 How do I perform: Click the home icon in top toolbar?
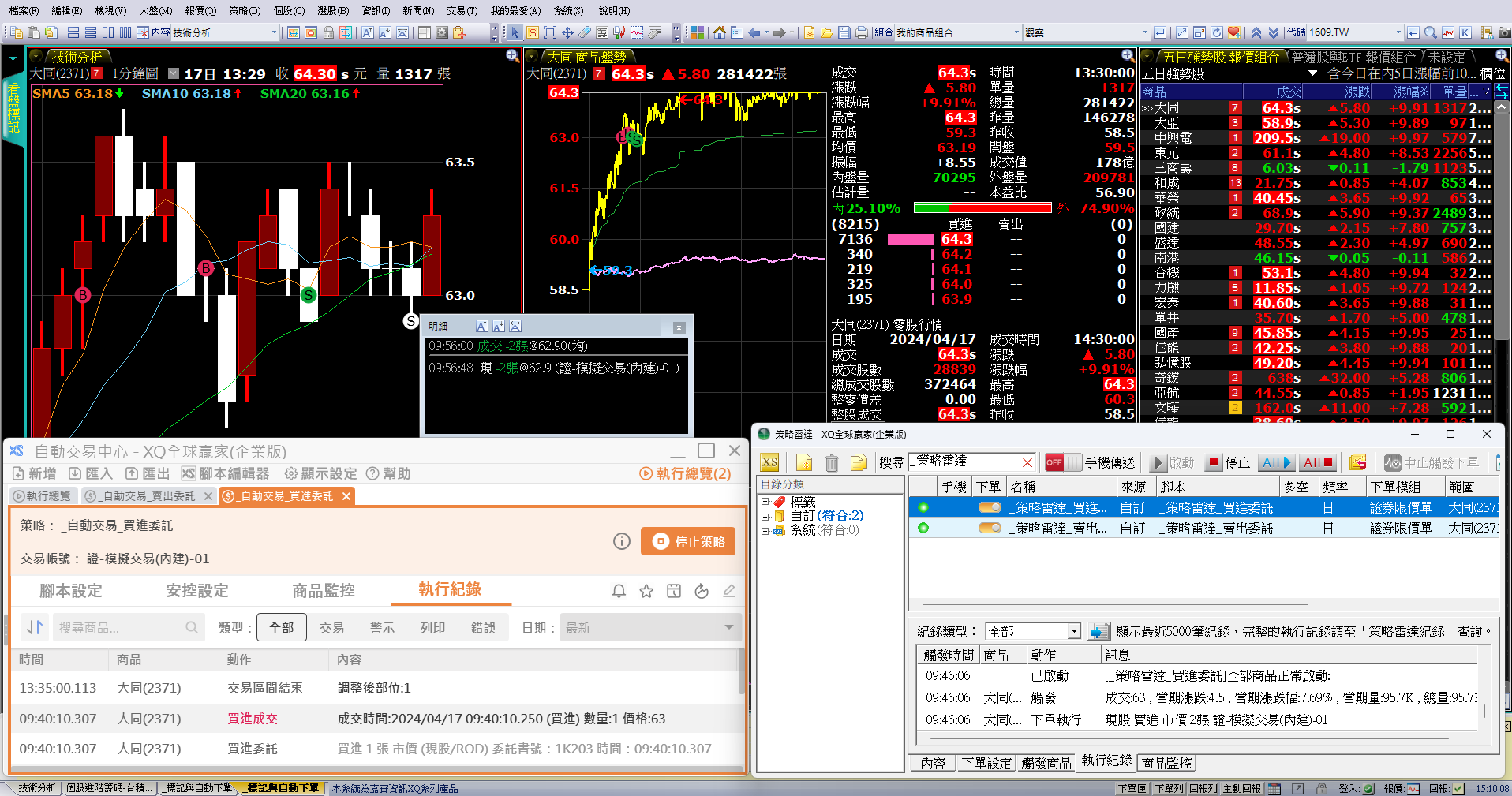click(x=719, y=32)
